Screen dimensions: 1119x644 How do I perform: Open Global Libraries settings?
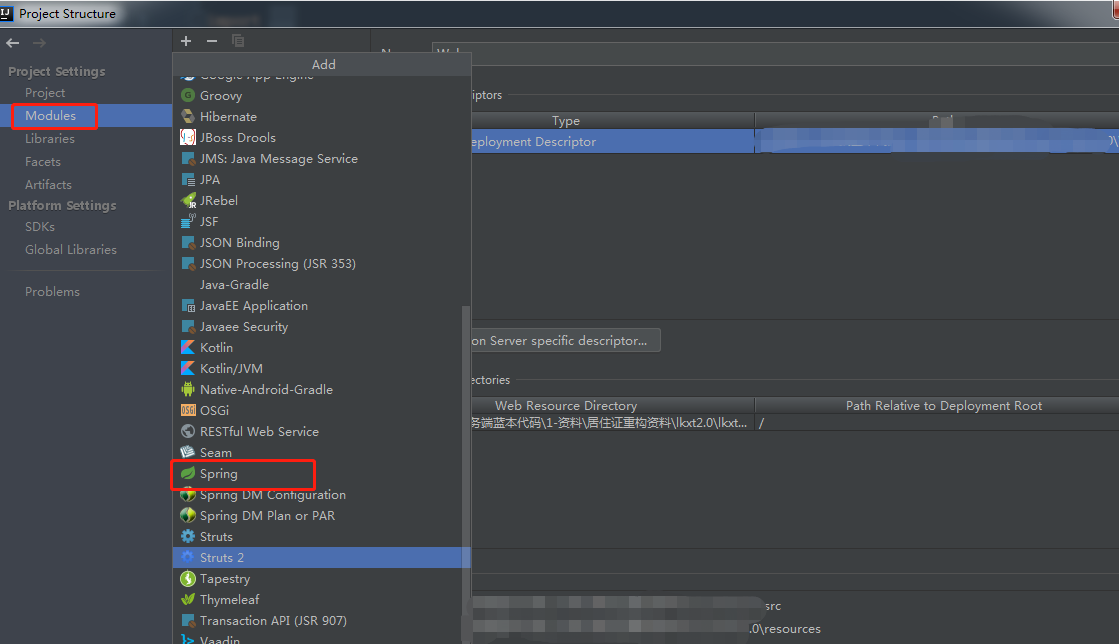click(x=71, y=249)
